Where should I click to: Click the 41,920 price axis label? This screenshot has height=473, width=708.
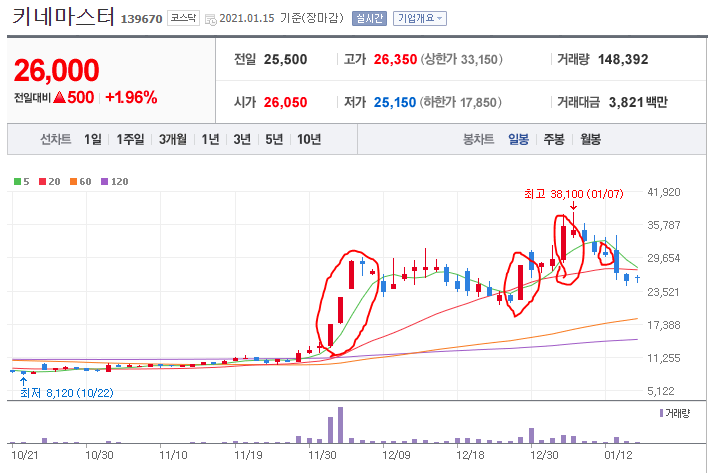click(664, 192)
